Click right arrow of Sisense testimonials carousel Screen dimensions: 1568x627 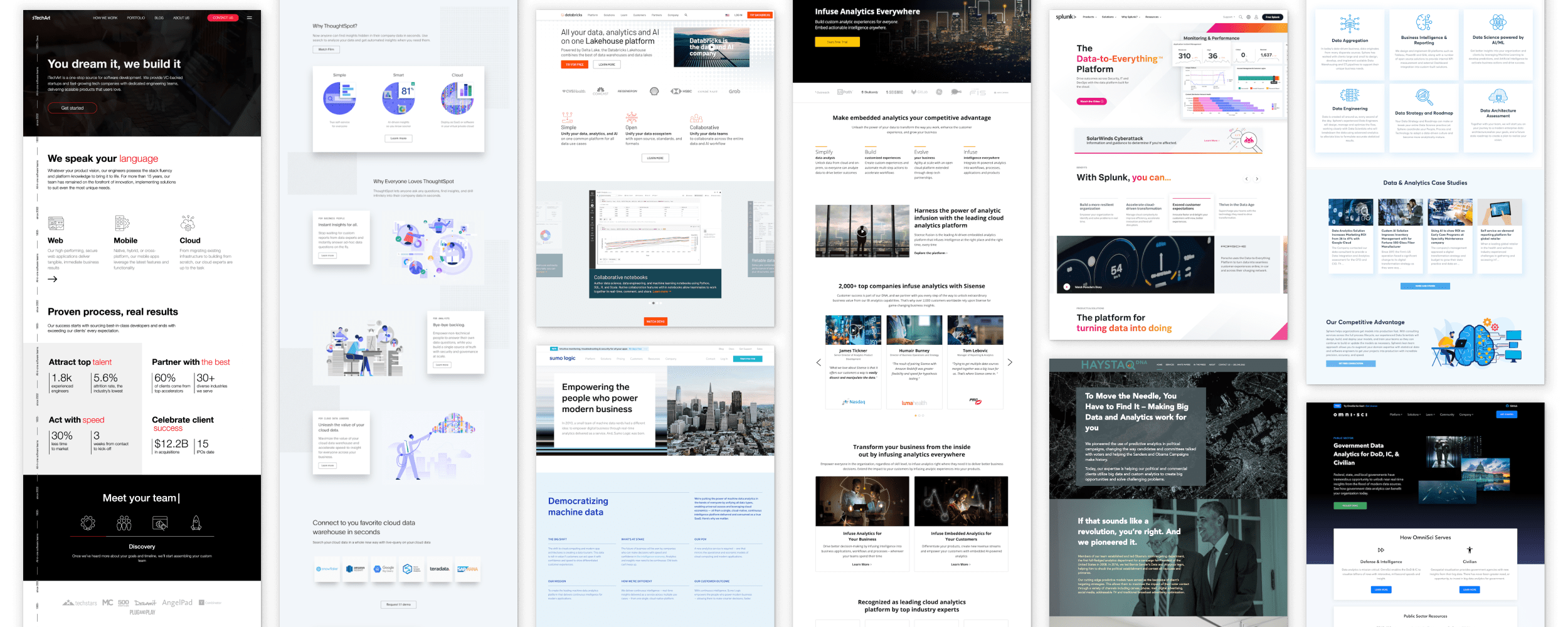click(x=1010, y=362)
